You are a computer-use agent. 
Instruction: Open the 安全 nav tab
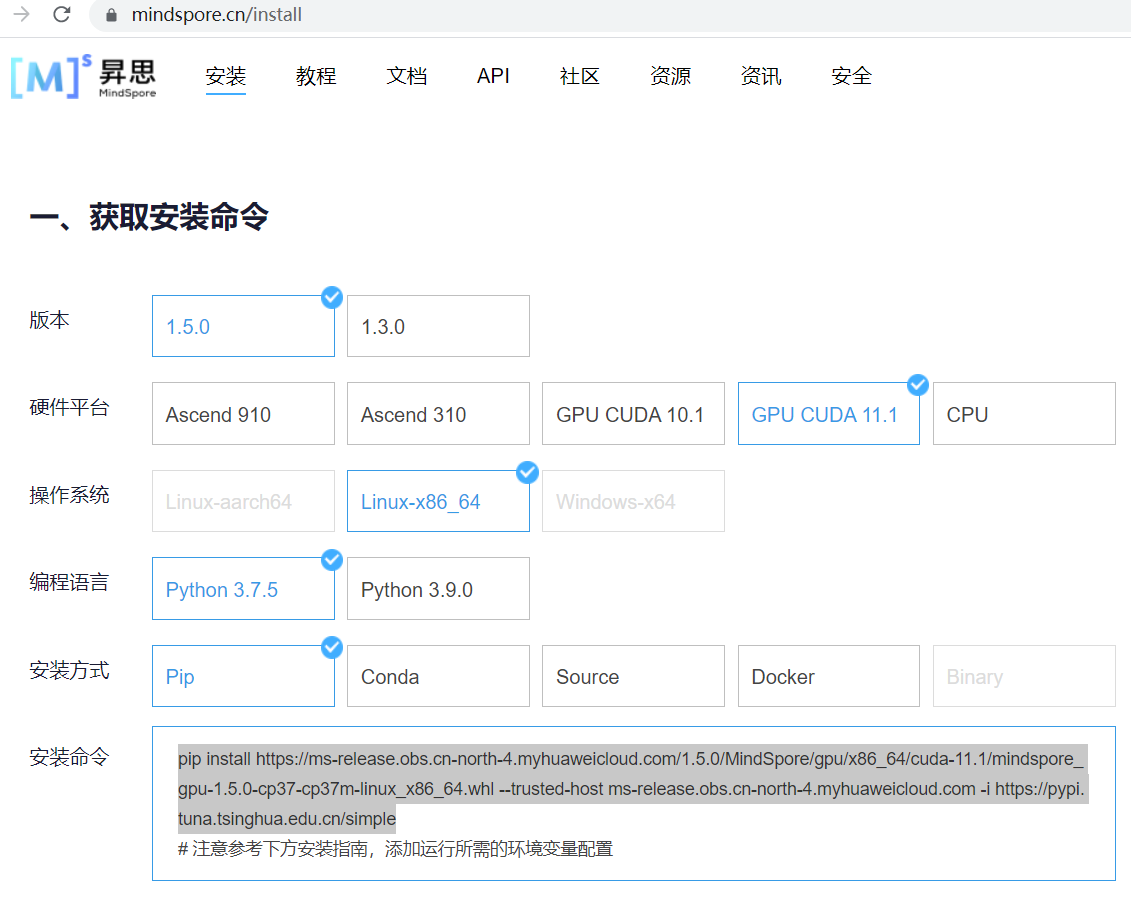(x=852, y=76)
